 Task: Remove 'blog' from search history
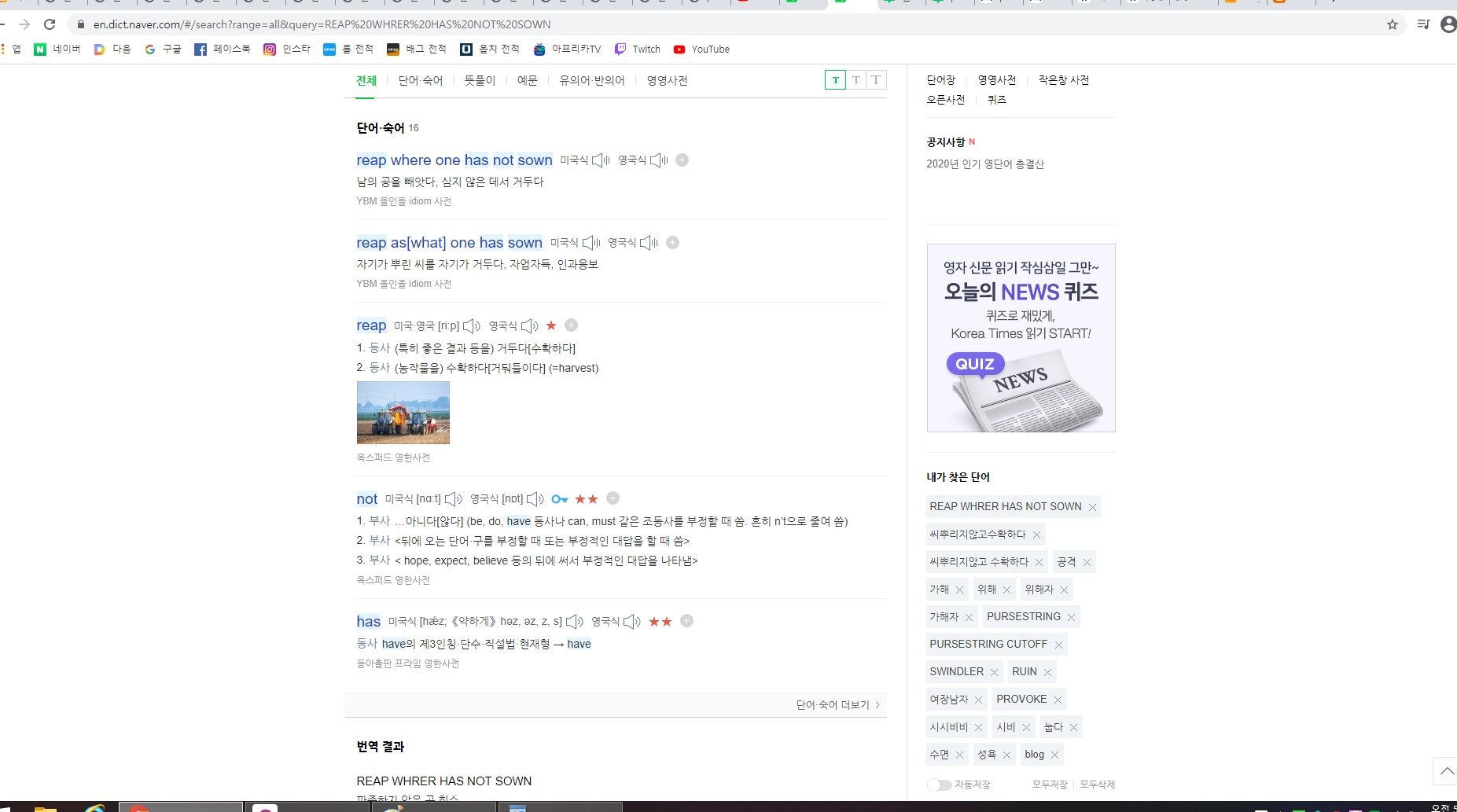pyautogui.click(x=1054, y=755)
